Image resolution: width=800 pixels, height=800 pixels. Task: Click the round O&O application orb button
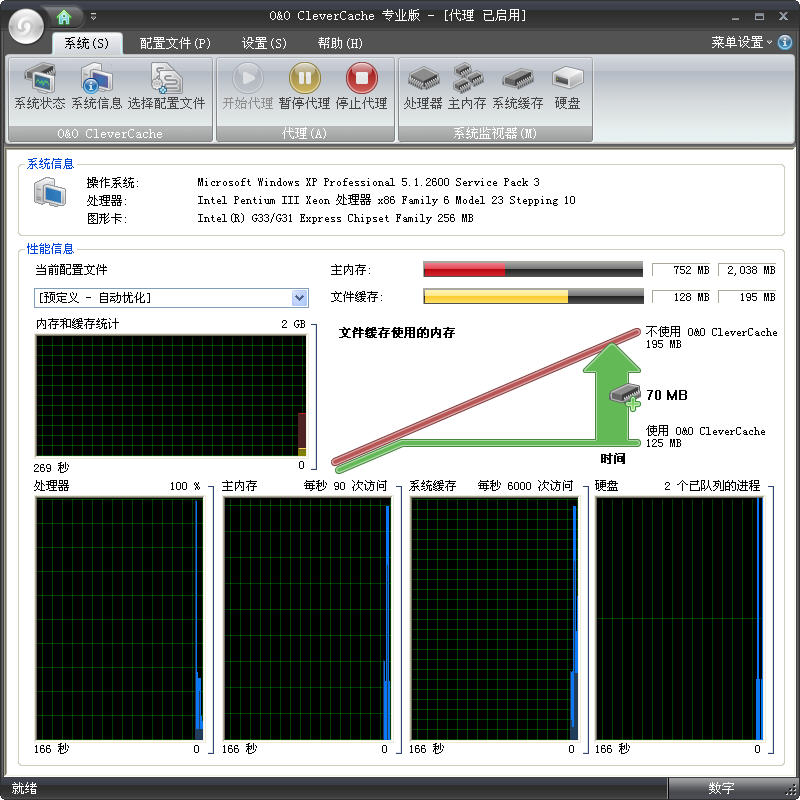click(24, 24)
